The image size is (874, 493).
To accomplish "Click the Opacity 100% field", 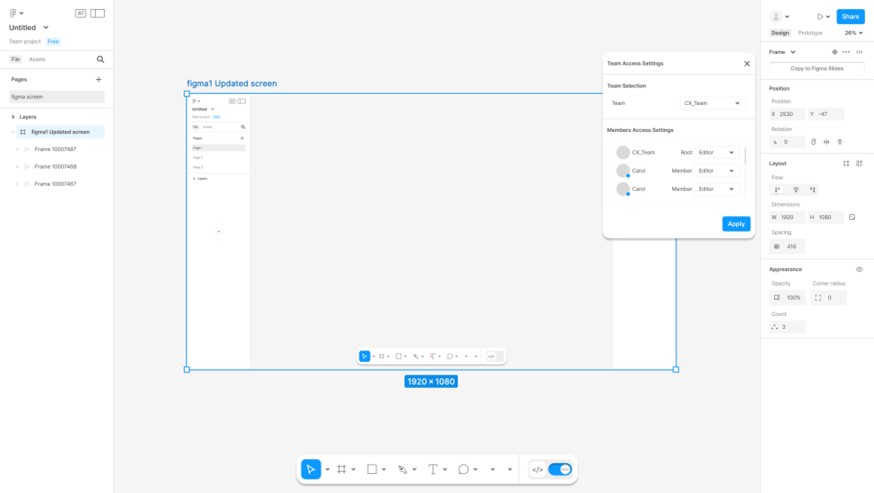I will (788, 298).
